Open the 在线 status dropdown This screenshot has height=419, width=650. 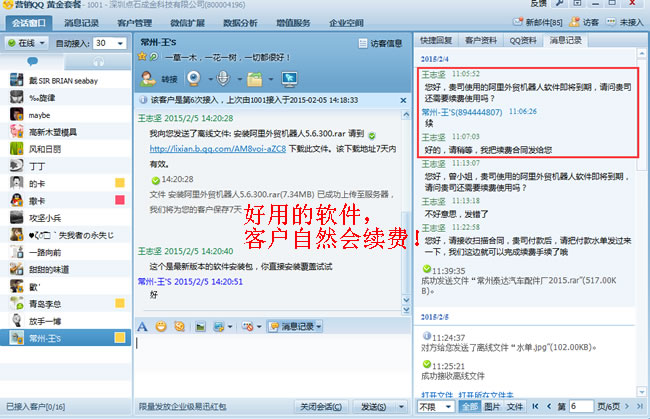27,43
